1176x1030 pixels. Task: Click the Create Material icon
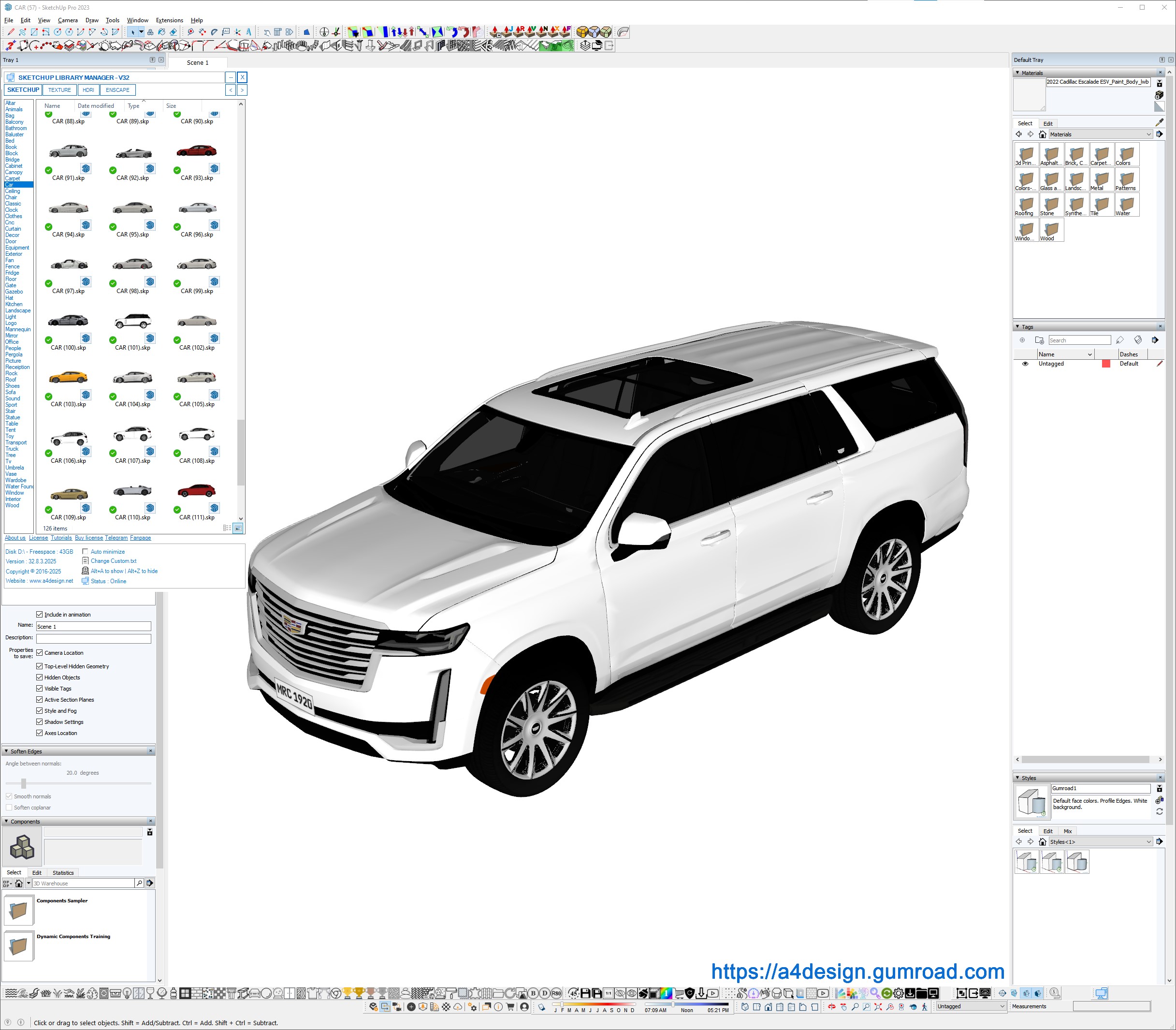pos(1160,95)
